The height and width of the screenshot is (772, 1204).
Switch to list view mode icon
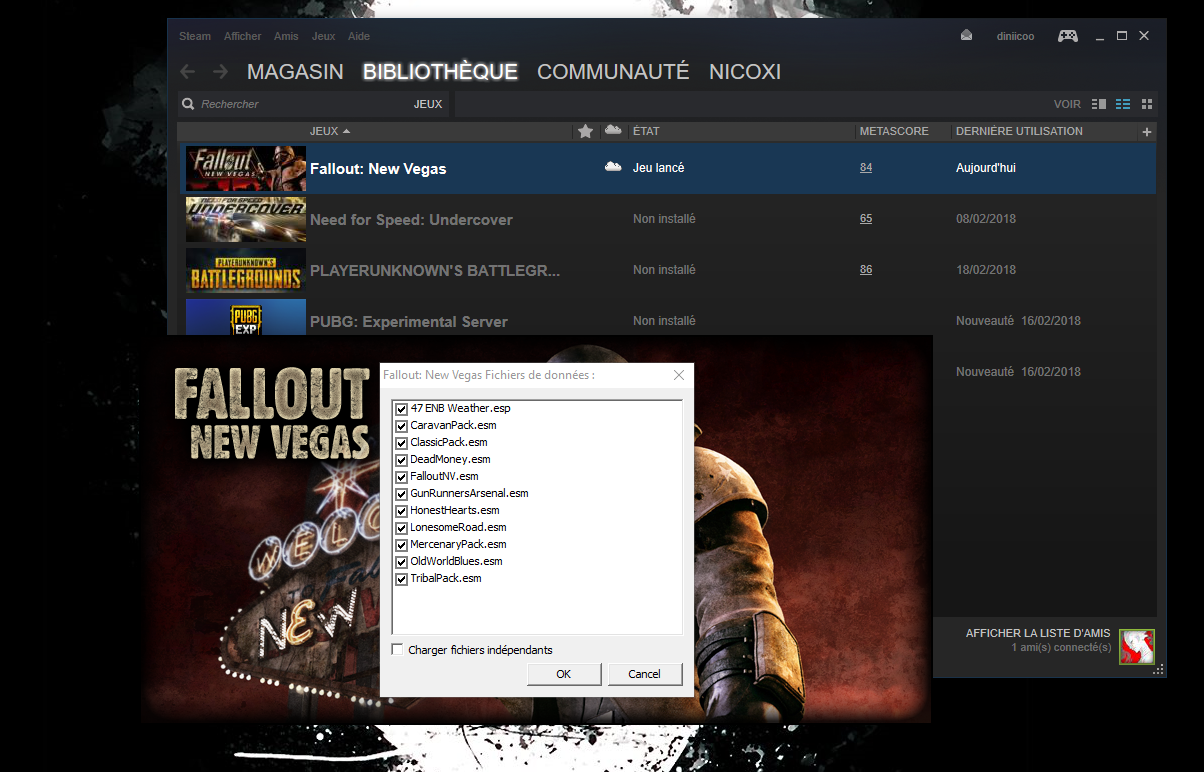coord(1123,104)
